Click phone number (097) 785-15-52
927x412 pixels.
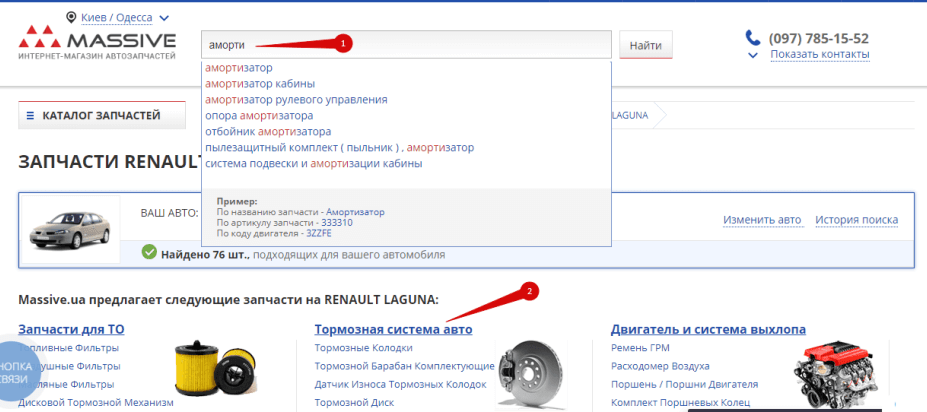(x=818, y=39)
